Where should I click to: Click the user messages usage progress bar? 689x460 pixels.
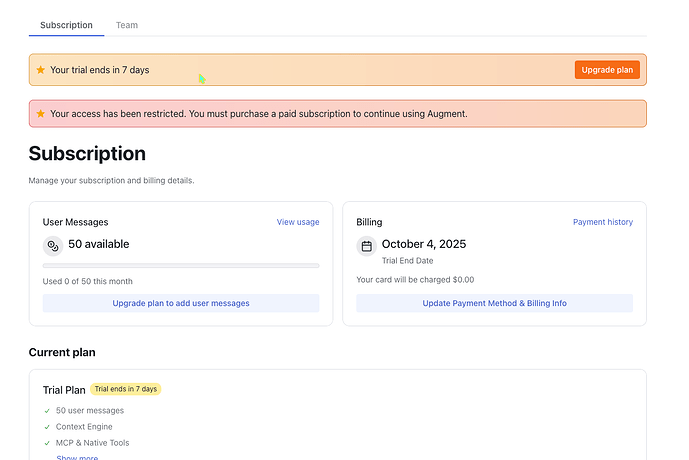tap(181, 266)
